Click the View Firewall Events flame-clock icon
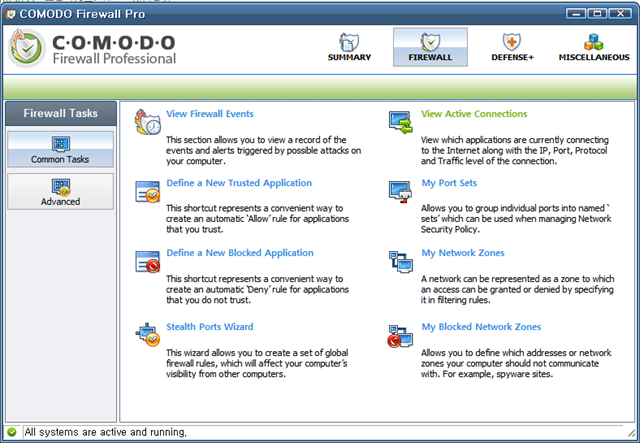The width and height of the screenshot is (640, 443). pyautogui.click(x=147, y=122)
